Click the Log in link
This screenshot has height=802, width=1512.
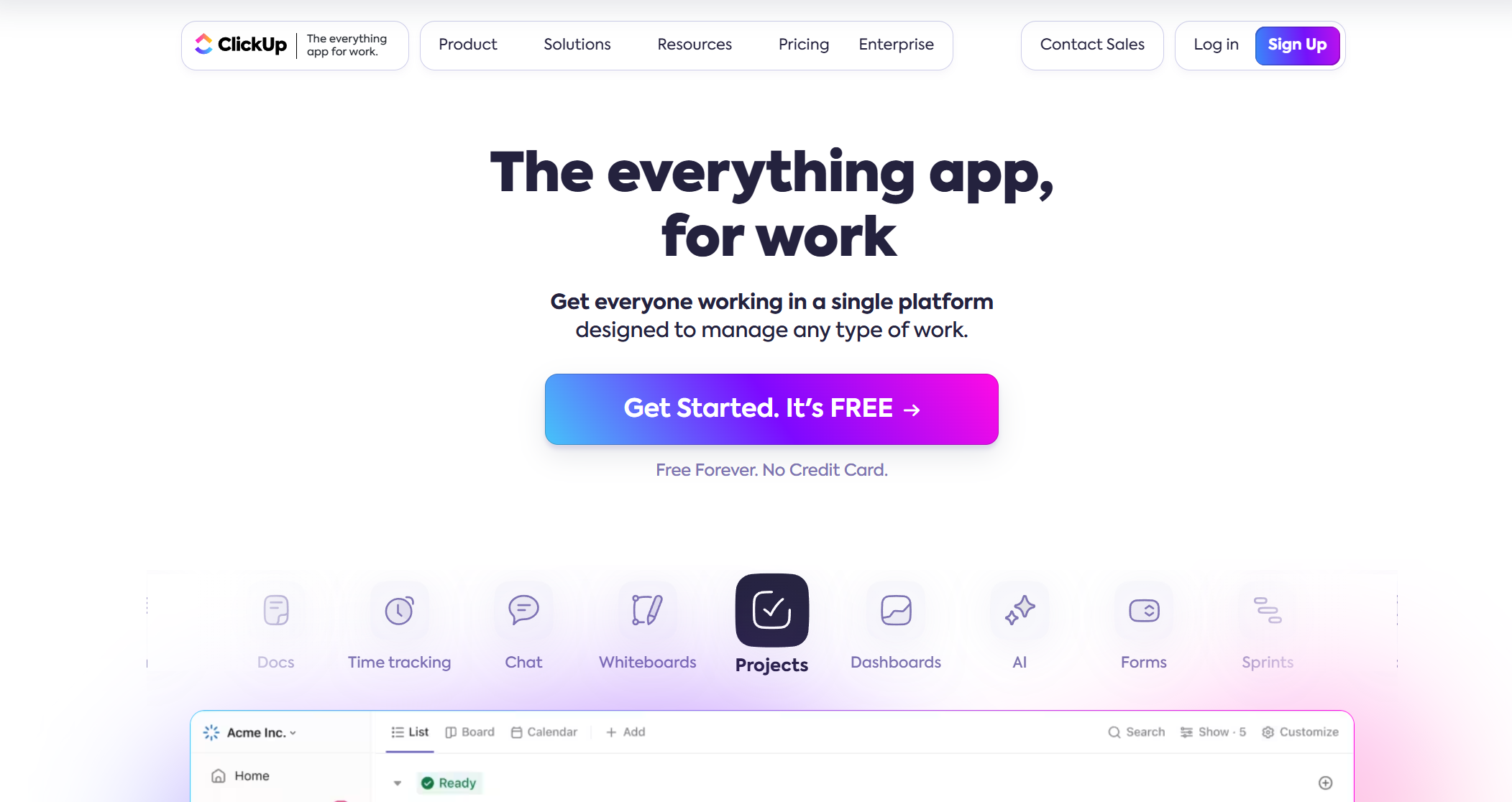tap(1214, 44)
